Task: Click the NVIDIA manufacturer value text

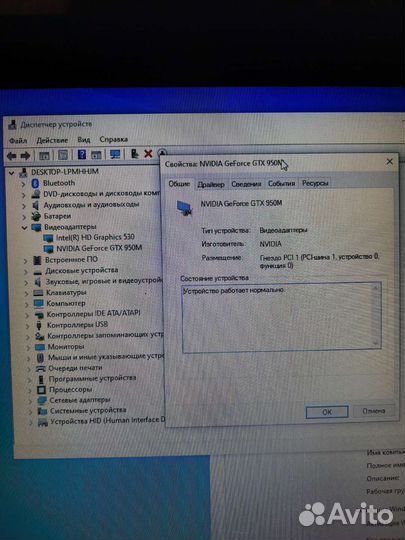Action: [x=270, y=244]
